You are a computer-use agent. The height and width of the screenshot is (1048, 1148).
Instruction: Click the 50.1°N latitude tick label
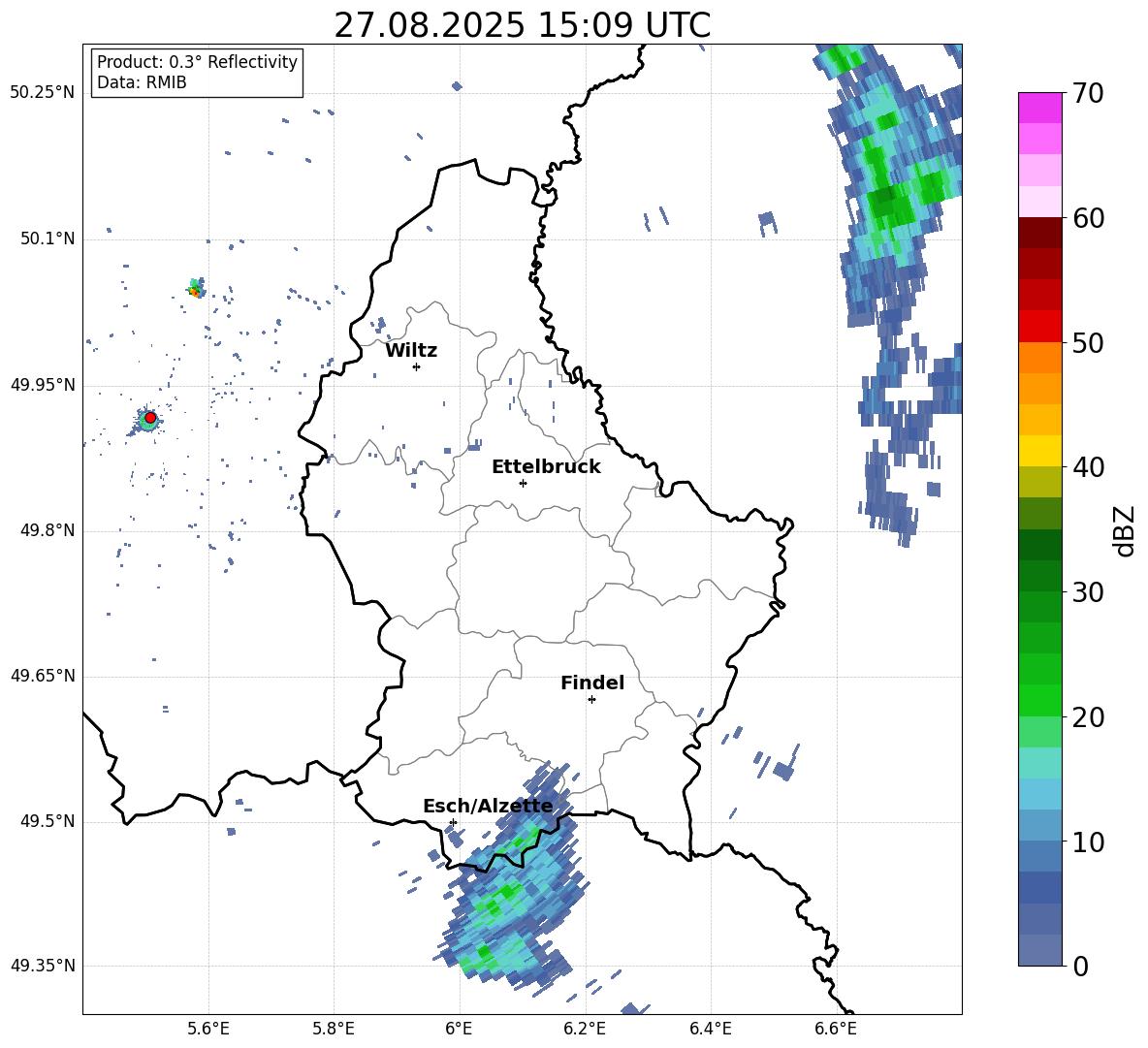coord(47,239)
